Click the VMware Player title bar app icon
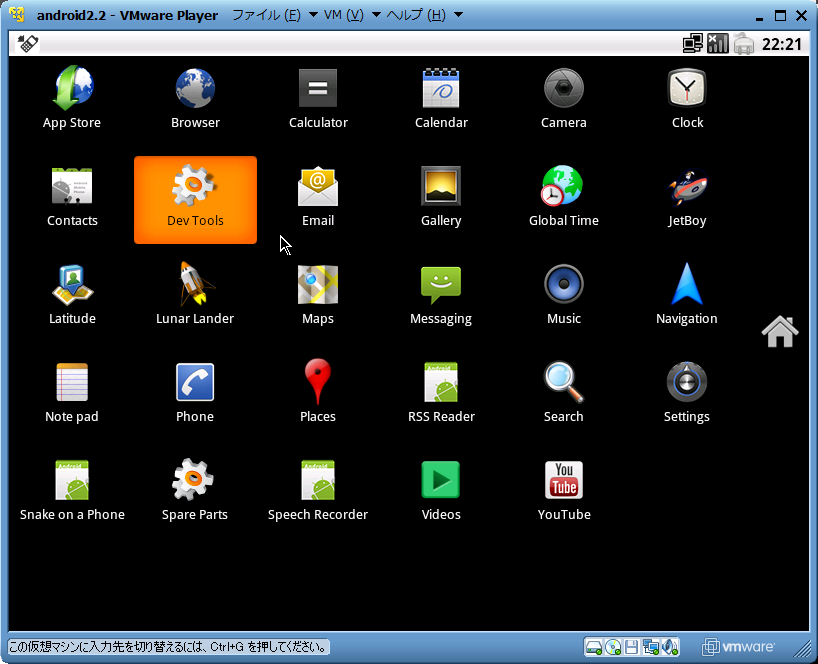The width and height of the screenshot is (818, 664). click(17, 15)
